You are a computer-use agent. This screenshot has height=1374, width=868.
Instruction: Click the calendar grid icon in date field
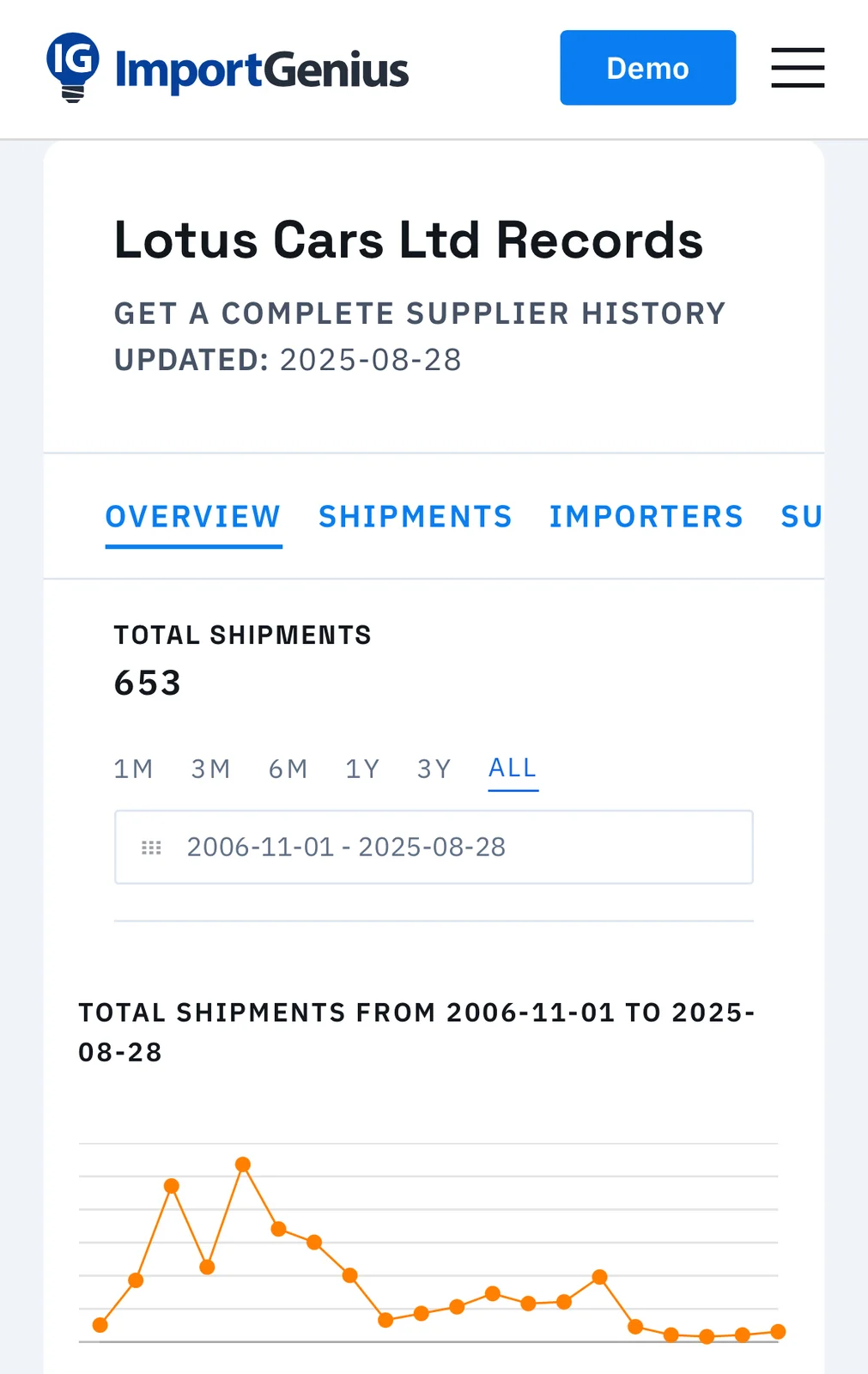point(151,848)
